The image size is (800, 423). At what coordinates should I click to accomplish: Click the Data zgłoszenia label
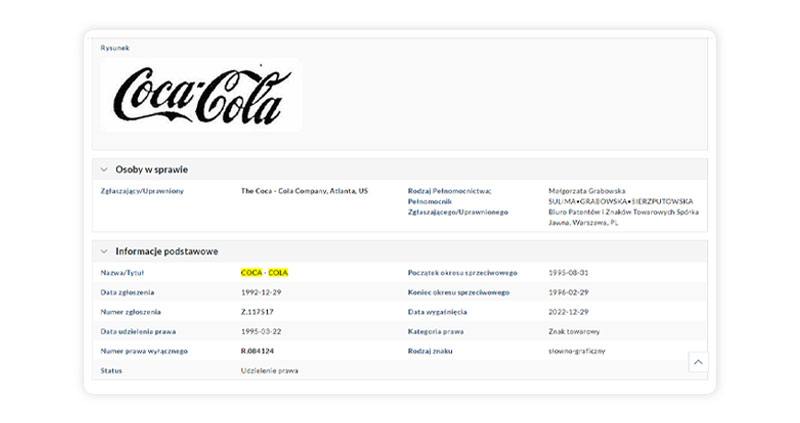[x=127, y=292]
